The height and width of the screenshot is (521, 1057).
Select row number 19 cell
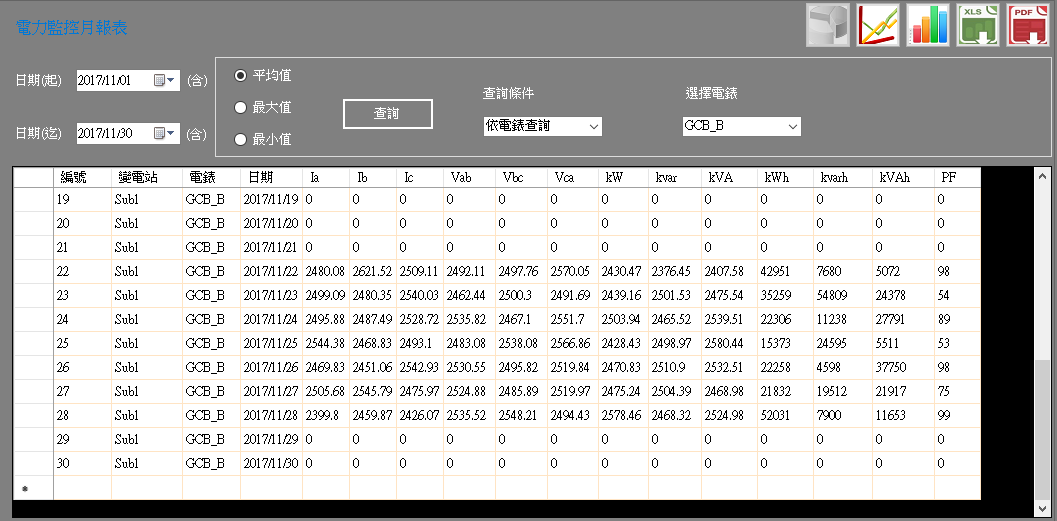tap(82, 200)
